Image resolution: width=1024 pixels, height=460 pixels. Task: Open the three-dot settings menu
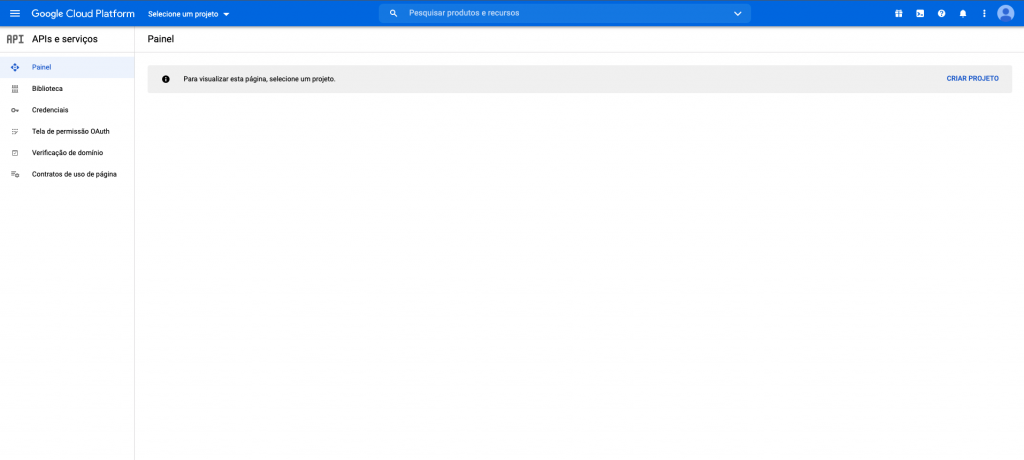coord(984,13)
